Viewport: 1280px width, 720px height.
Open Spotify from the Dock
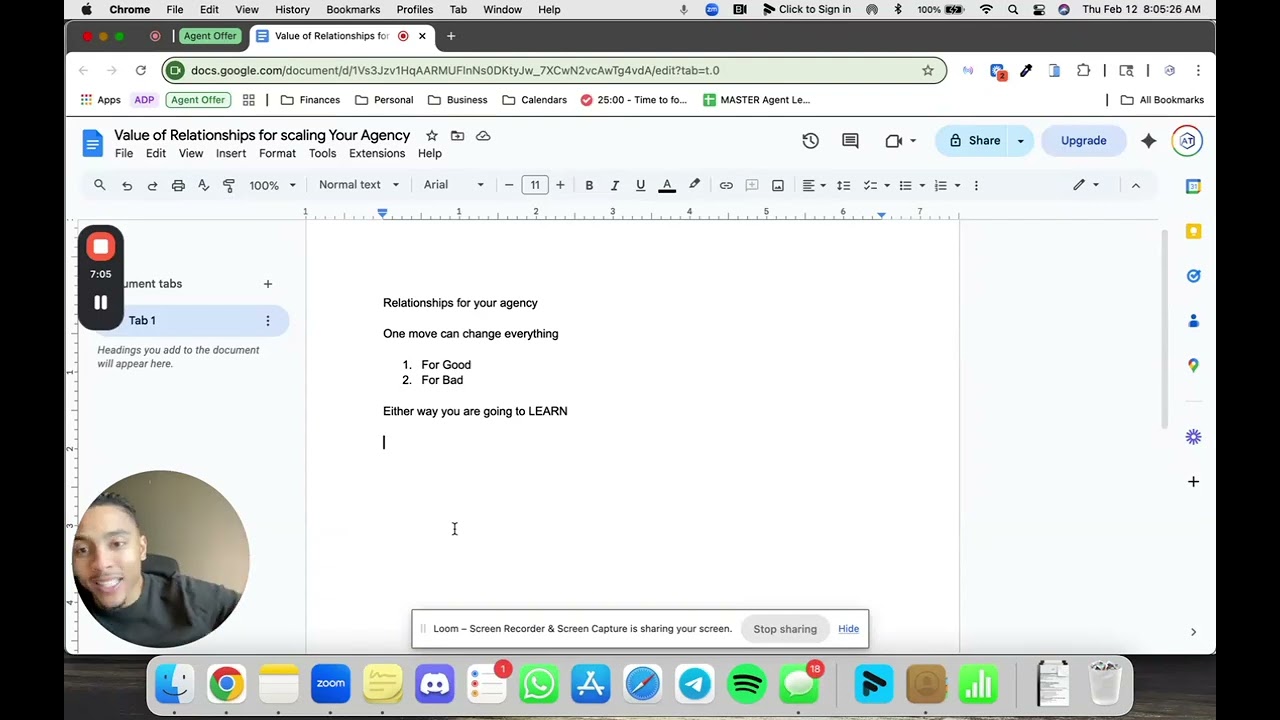click(x=747, y=684)
